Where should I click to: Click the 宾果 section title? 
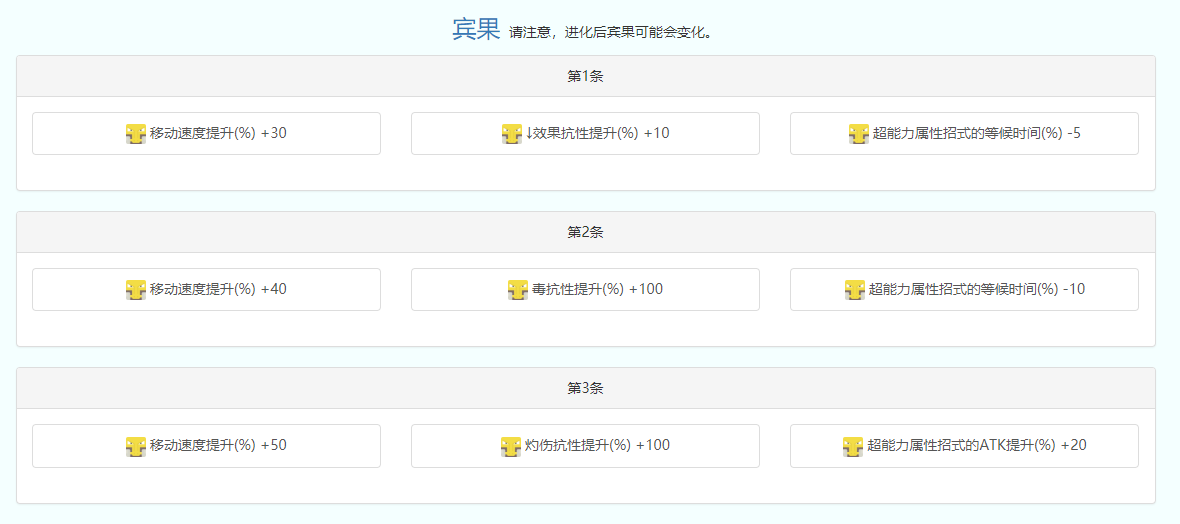pyautogui.click(x=476, y=29)
